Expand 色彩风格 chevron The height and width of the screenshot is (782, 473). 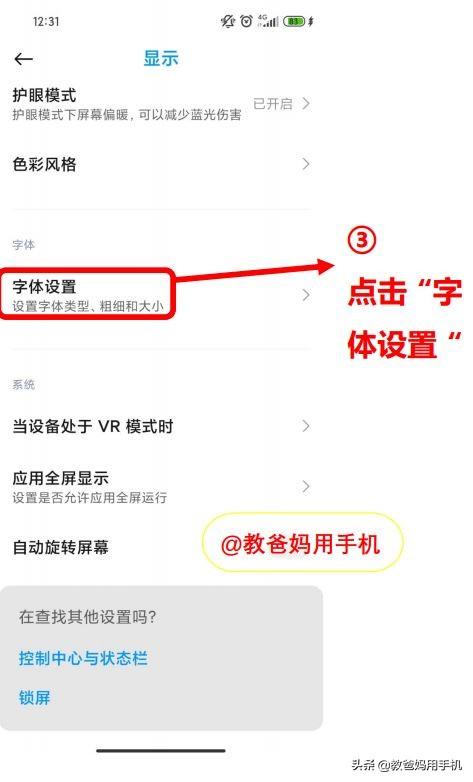tap(306, 164)
